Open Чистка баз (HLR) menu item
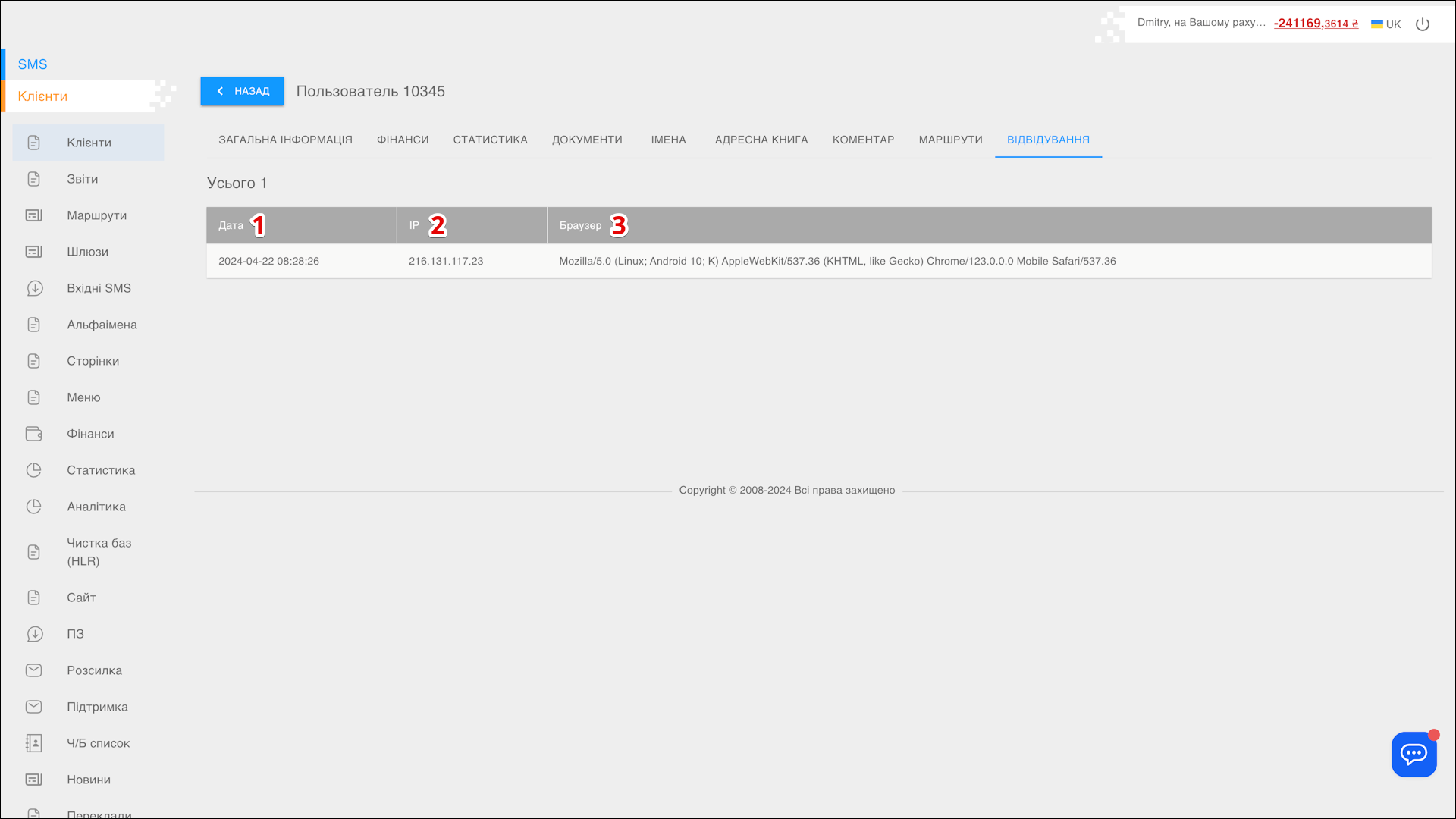1456x819 pixels. point(99,552)
